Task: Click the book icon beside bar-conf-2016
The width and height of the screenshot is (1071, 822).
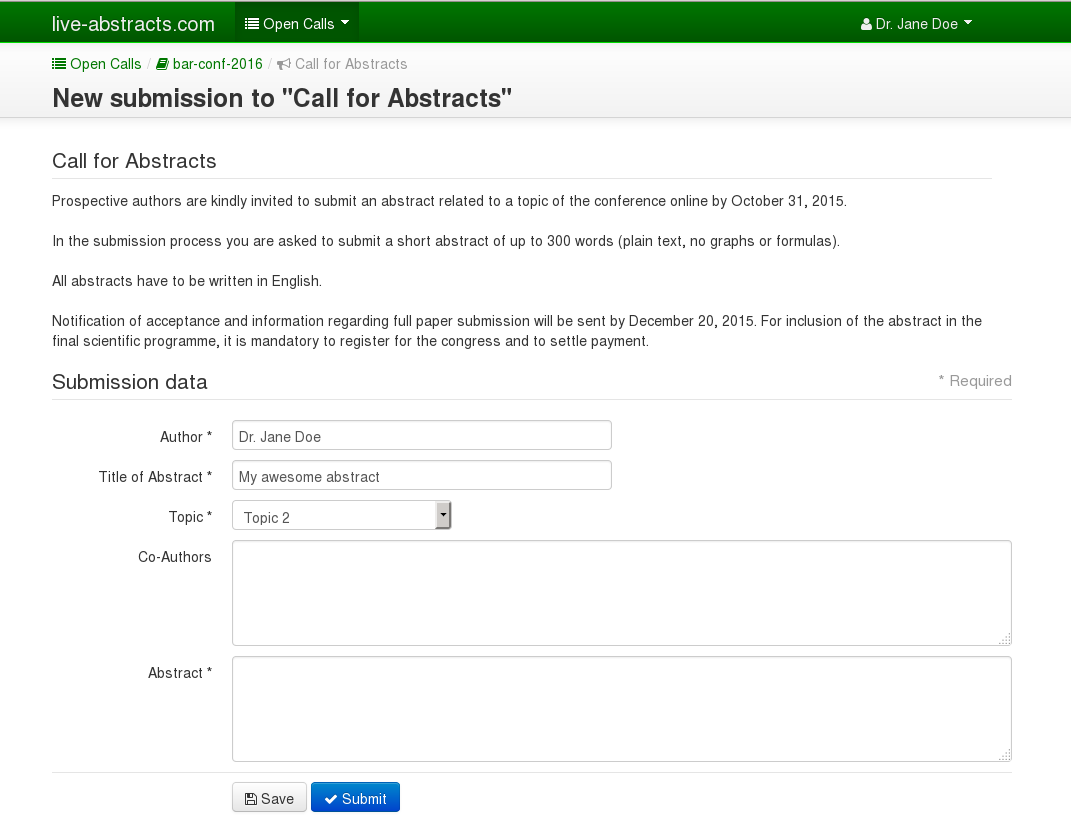Action: coord(162,64)
